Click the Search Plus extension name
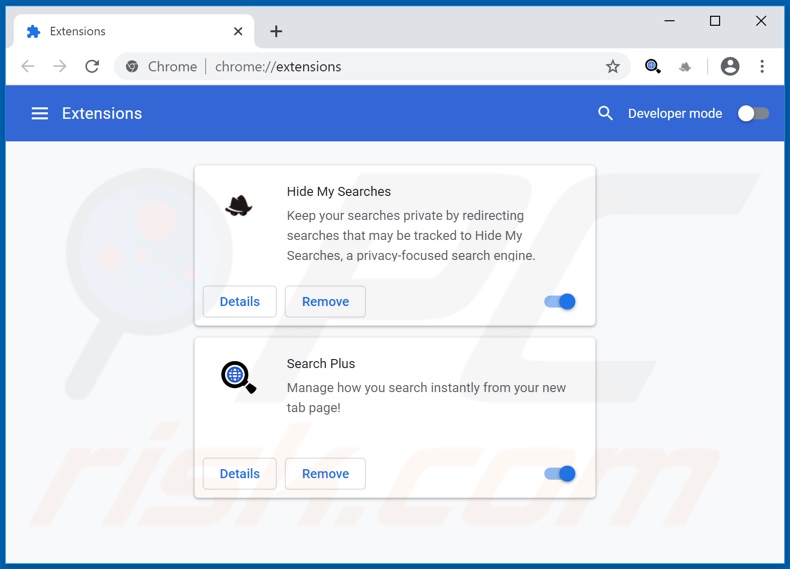This screenshot has height=569, width=790. coord(321,363)
